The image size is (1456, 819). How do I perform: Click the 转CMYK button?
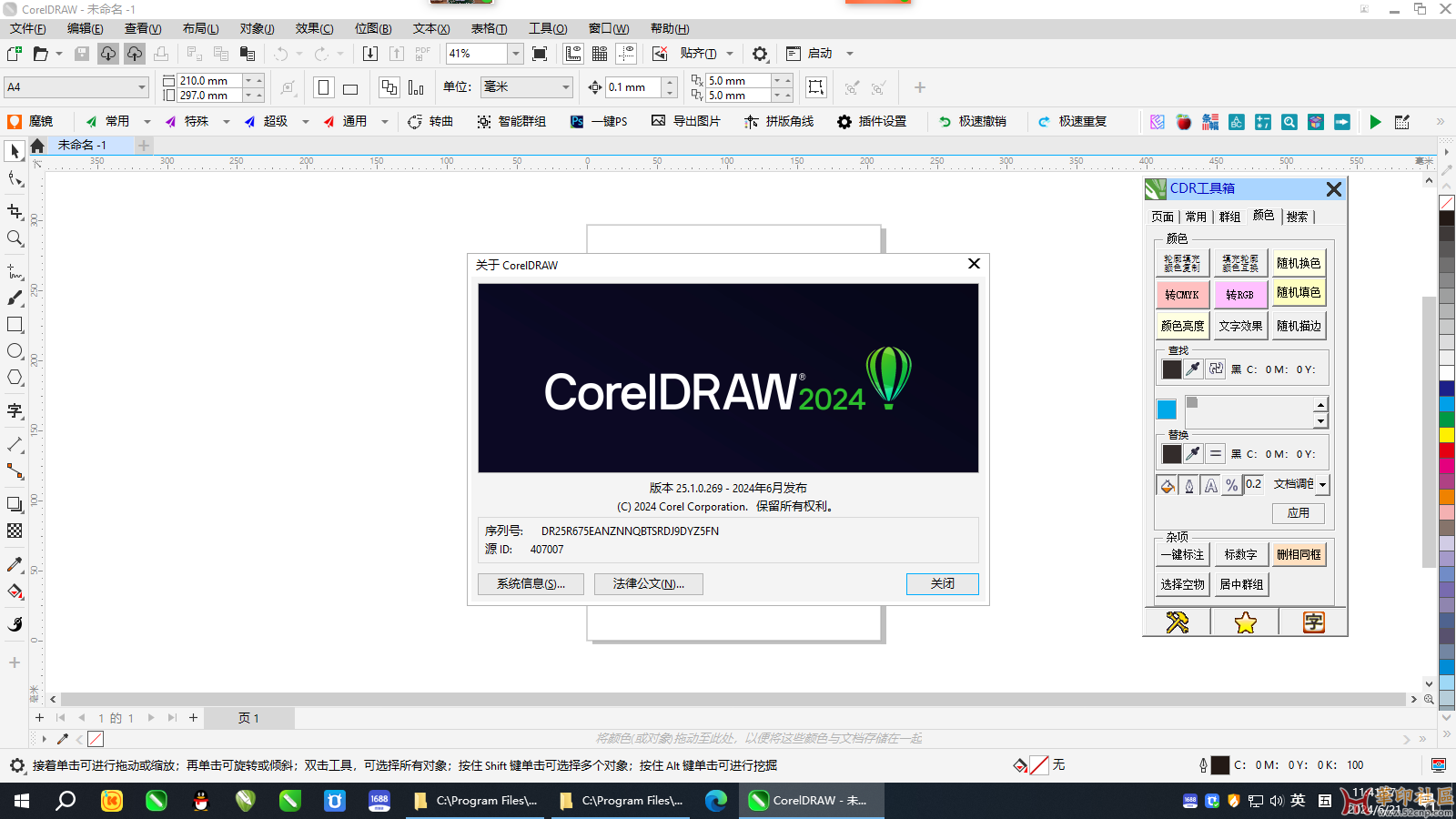1182,295
